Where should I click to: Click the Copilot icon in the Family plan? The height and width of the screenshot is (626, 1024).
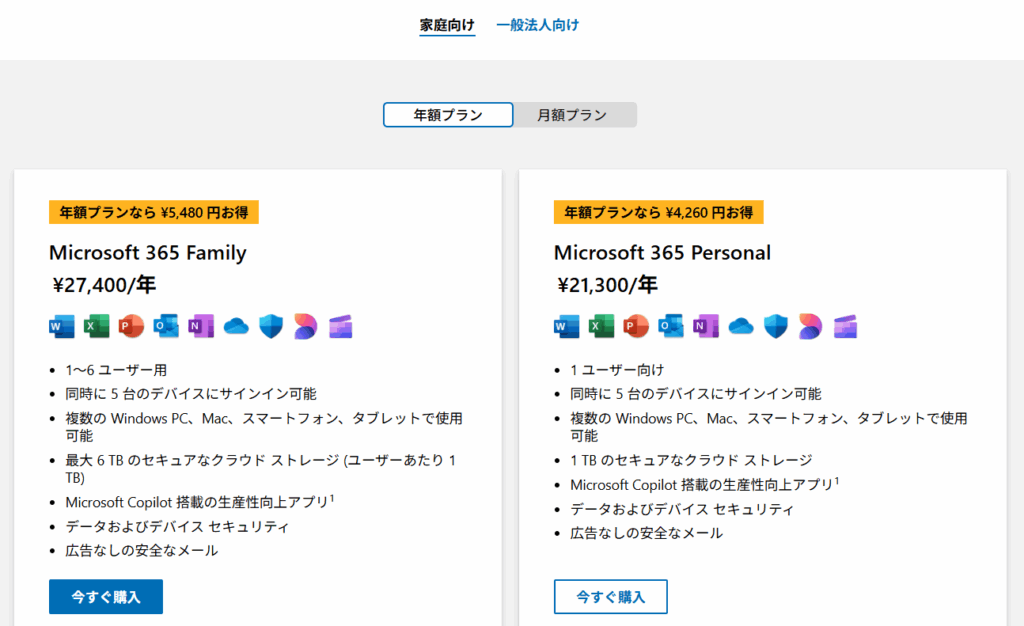(306, 326)
